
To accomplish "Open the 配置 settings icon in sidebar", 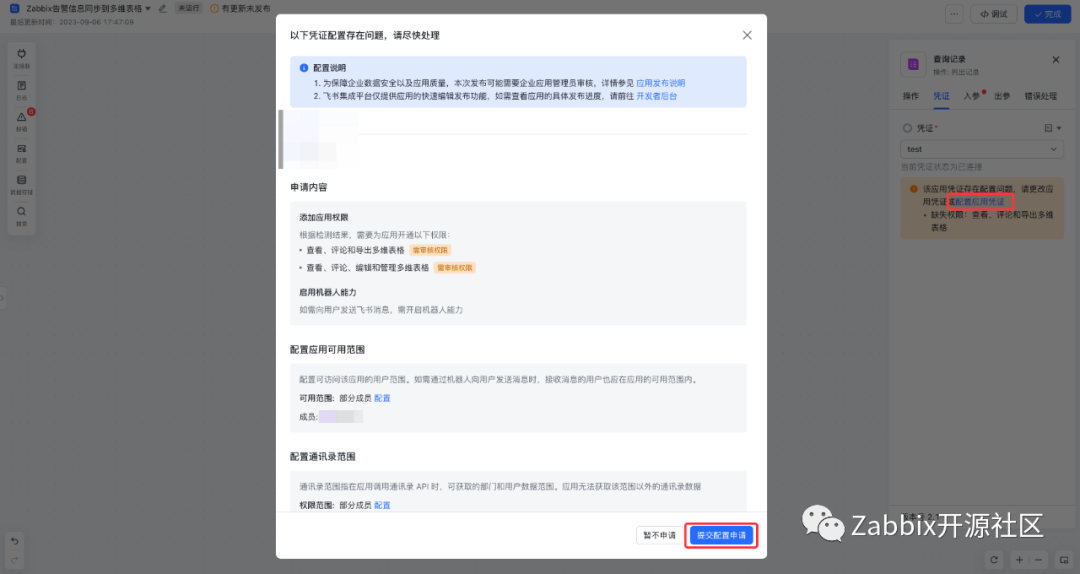I will pos(21,149).
